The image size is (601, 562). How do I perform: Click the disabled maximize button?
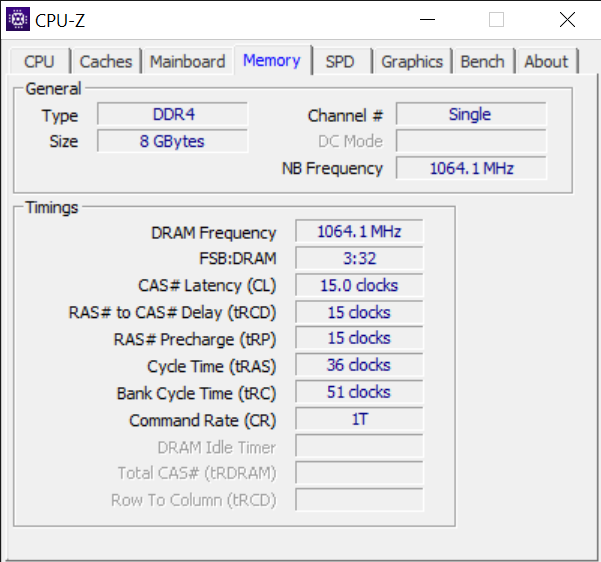[x=496, y=19]
